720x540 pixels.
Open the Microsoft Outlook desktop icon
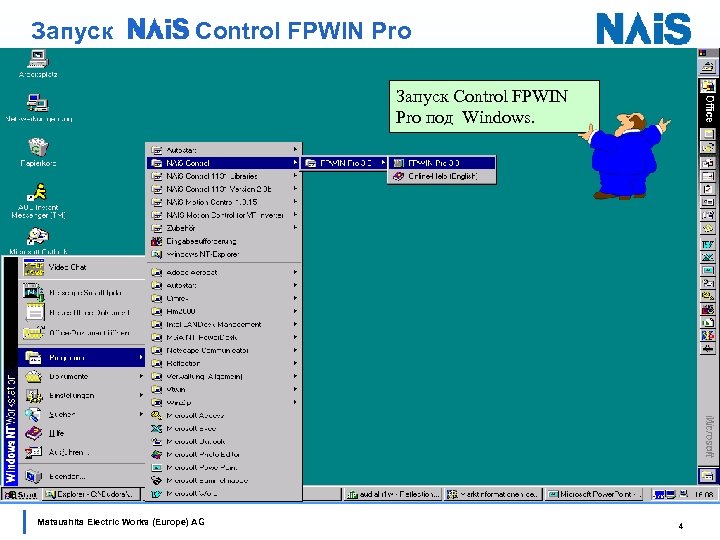click(38, 236)
